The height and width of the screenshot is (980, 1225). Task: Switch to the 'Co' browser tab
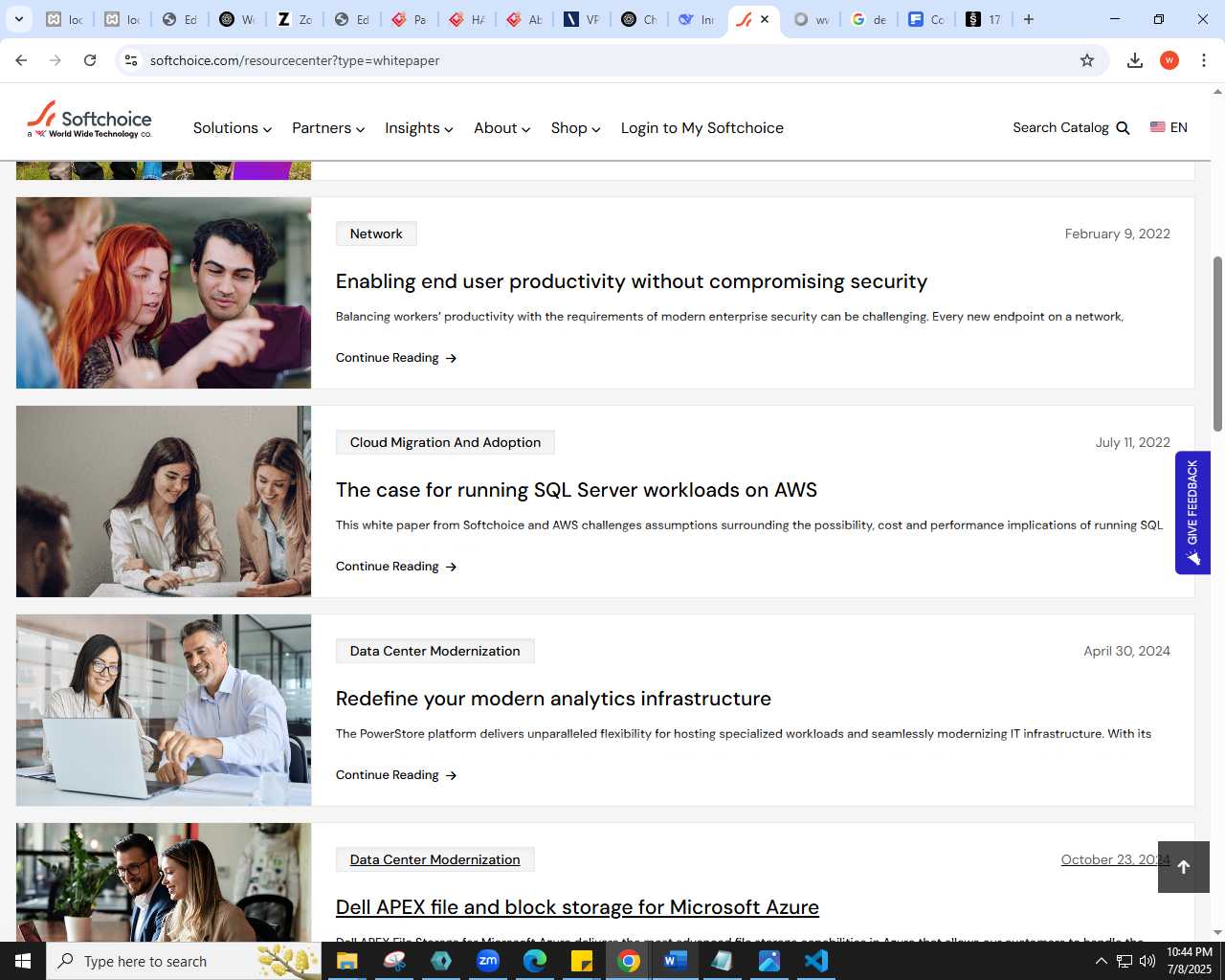tap(925, 19)
